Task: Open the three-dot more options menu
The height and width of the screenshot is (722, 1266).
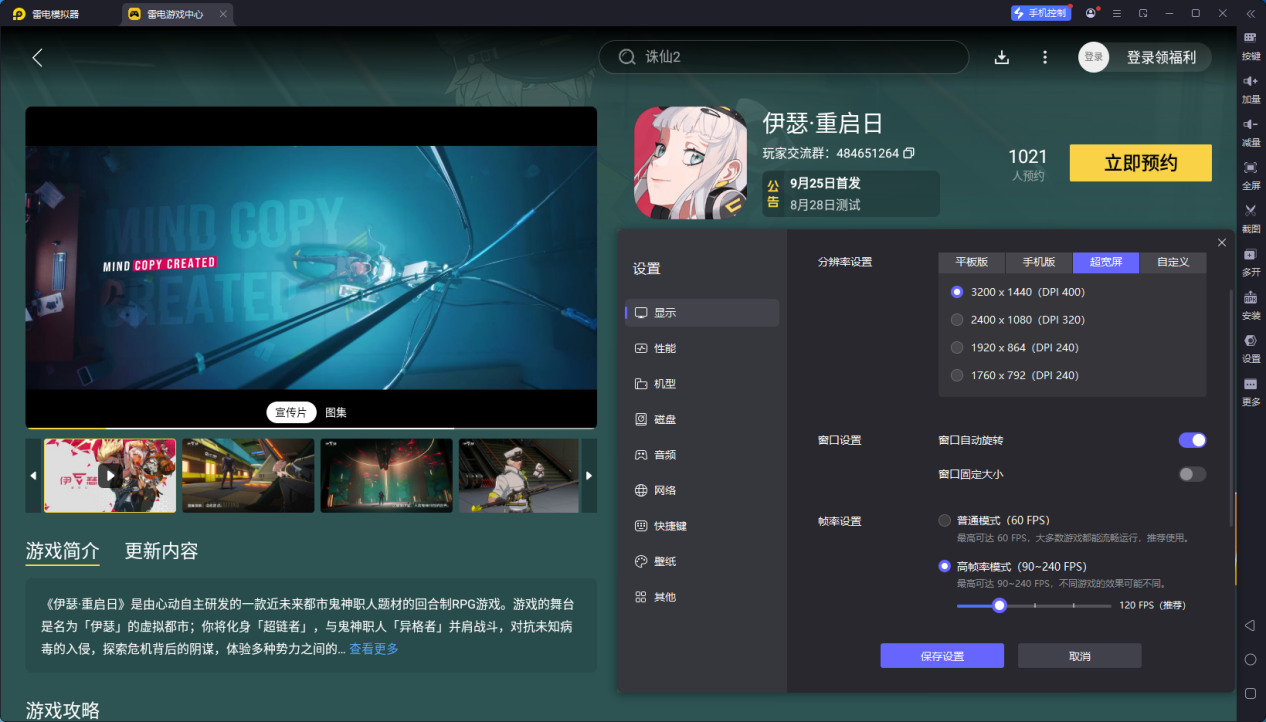Action: point(1045,57)
